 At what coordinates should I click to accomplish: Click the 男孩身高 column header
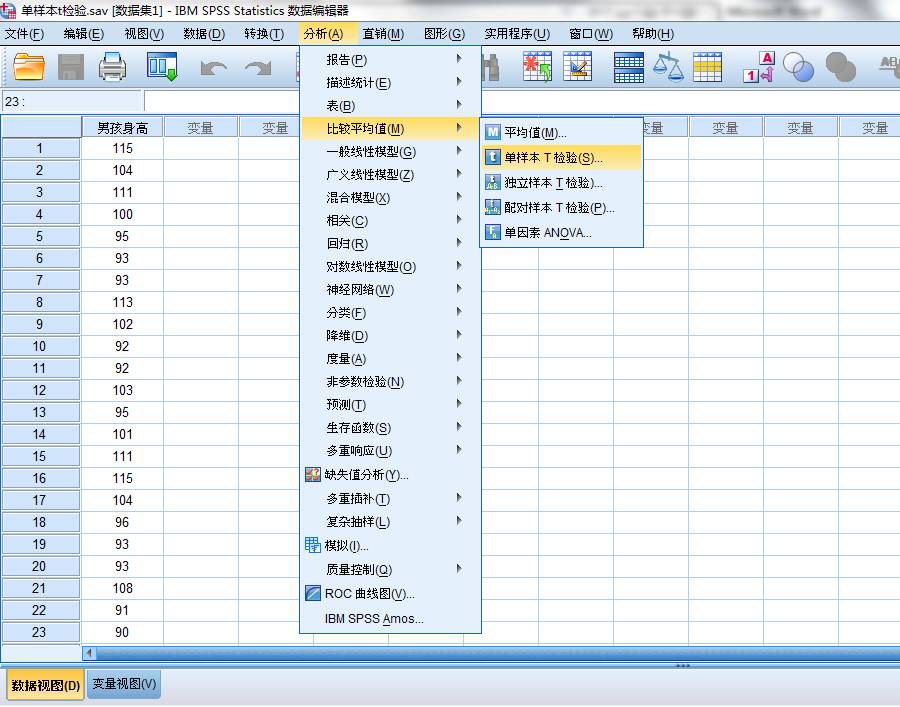122,127
